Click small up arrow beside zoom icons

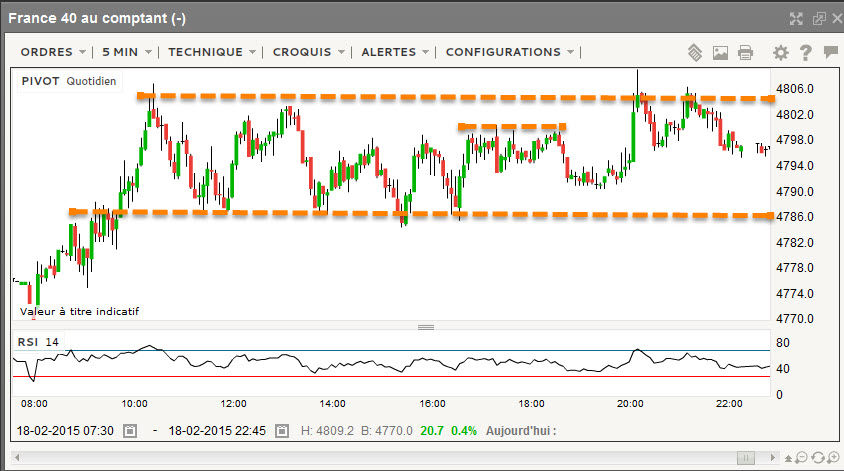point(788,458)
